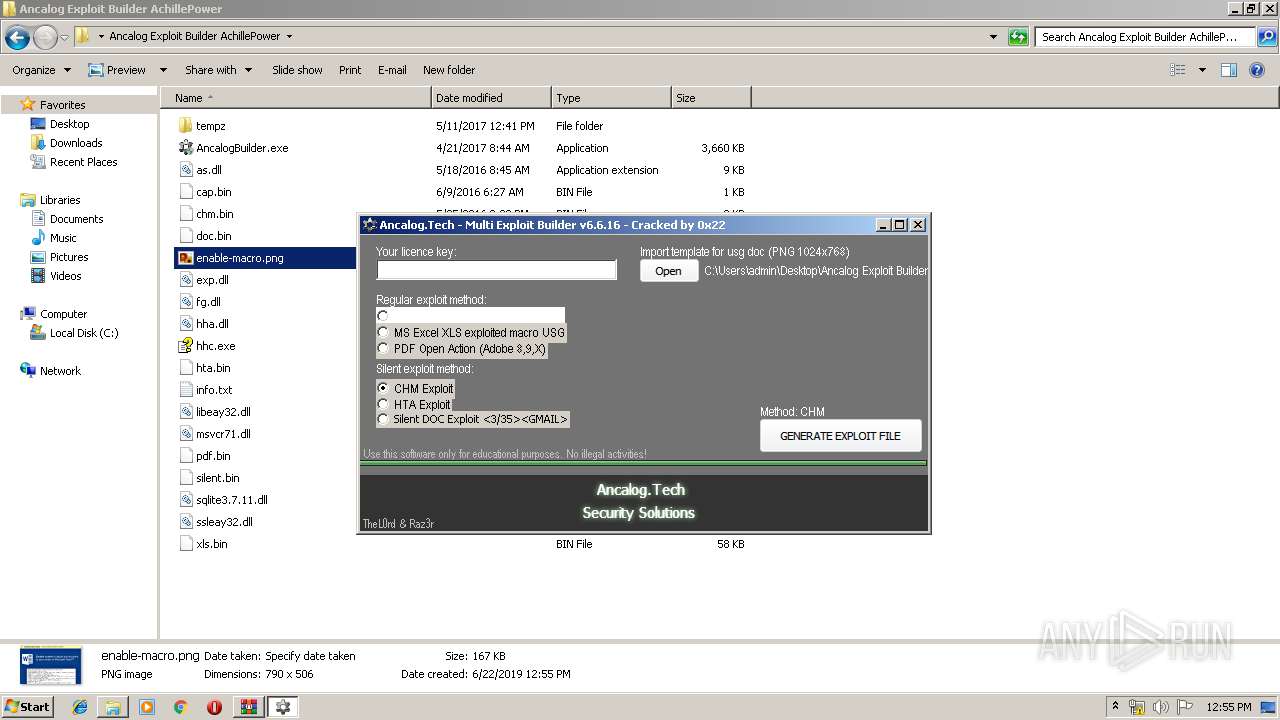Sort files by Size column header
1280x720 pixels.
[x=711, y=98]
